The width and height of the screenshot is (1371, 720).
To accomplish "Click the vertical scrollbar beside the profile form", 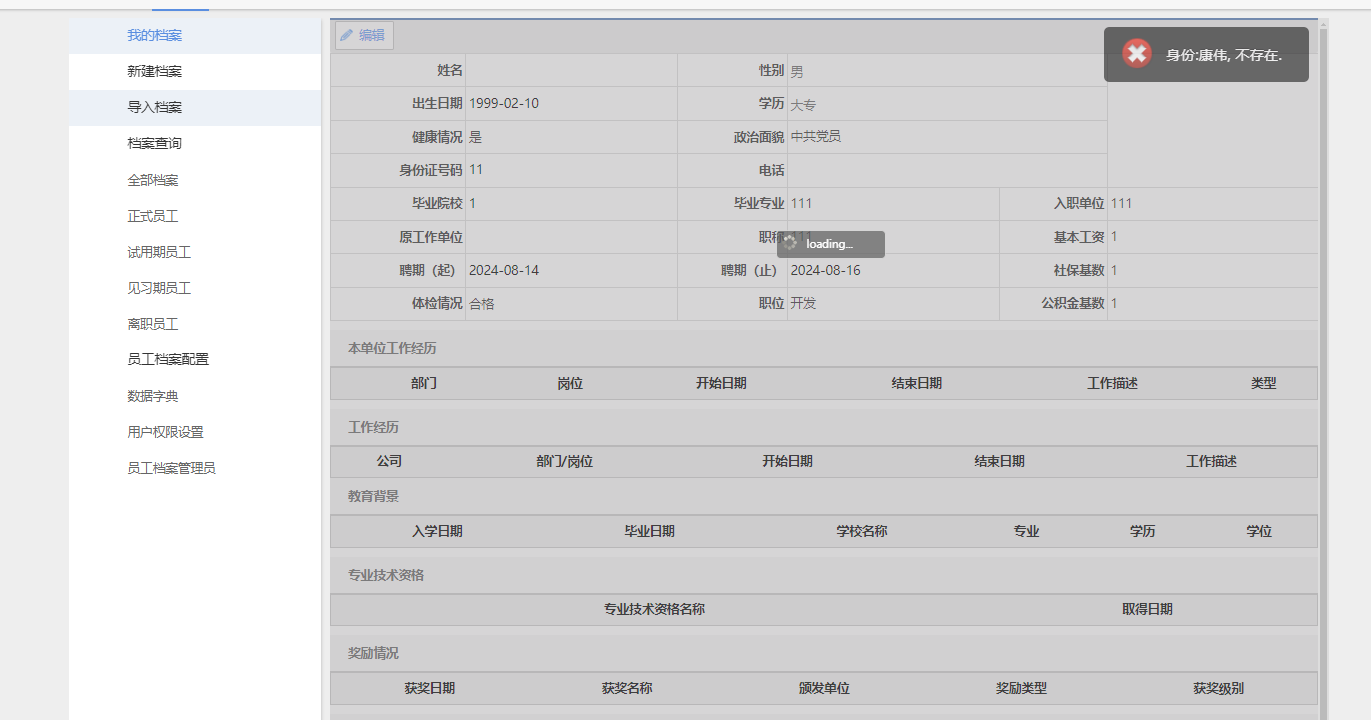I will (1324, 370).
